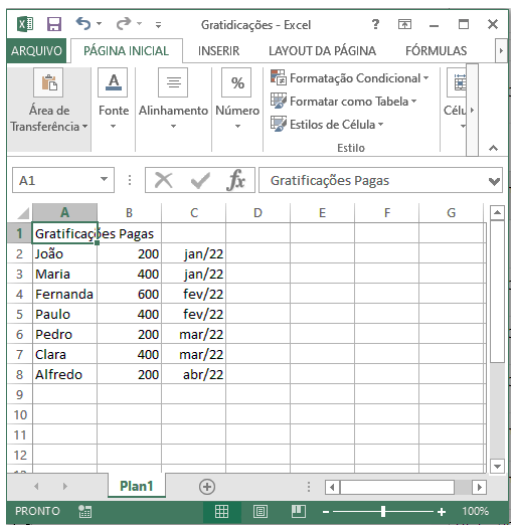Screen dimensions: 515x529
Task: Click the Name Box showing A1
Action: 56,180
